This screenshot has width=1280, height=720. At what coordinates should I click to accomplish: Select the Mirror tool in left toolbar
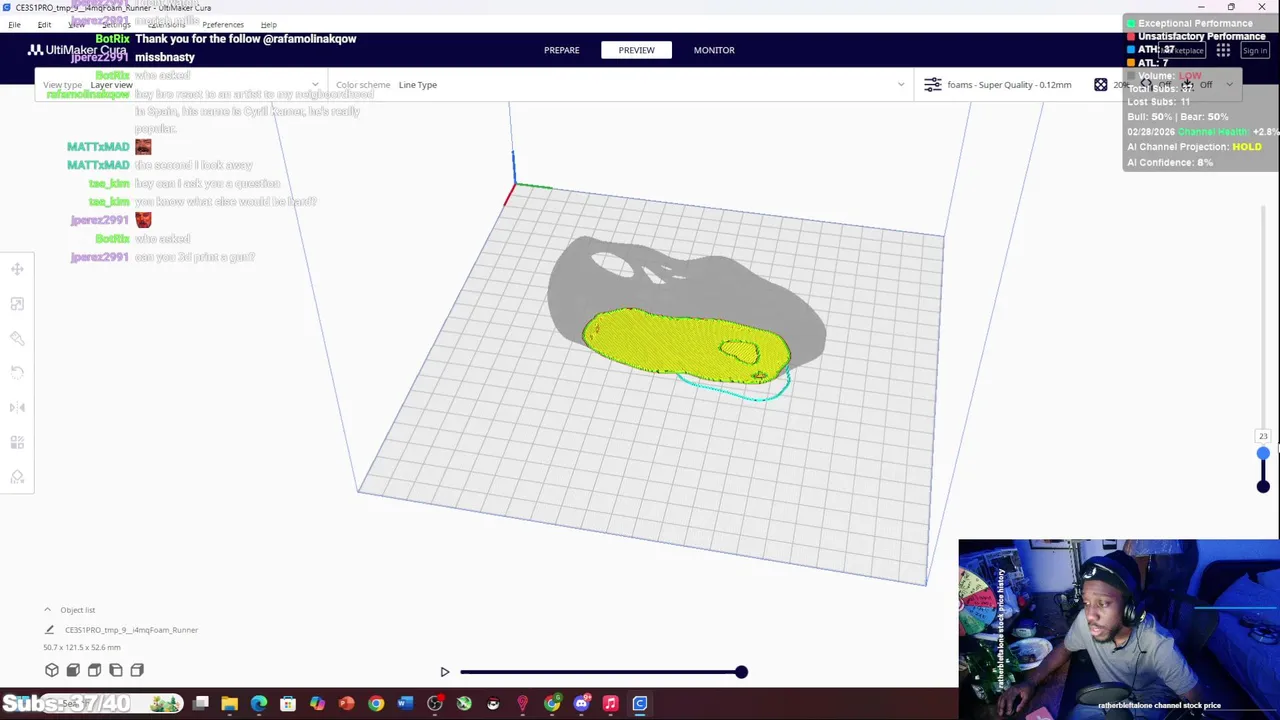pos(17,407)
